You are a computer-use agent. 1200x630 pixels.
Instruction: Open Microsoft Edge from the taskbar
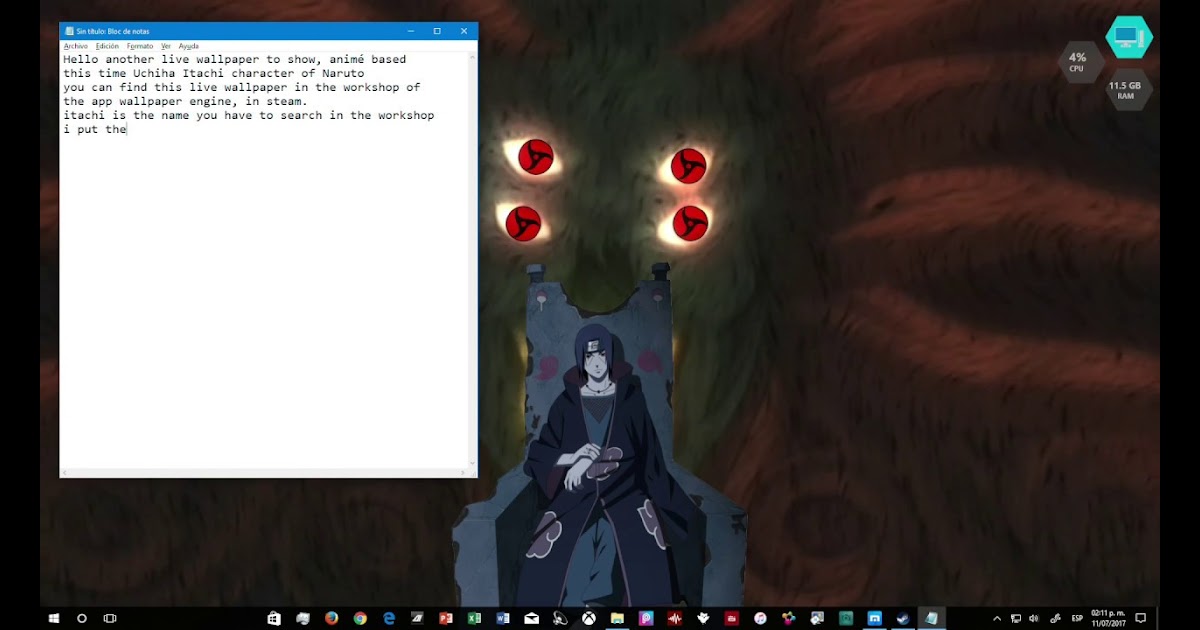(x=389, y=619)
